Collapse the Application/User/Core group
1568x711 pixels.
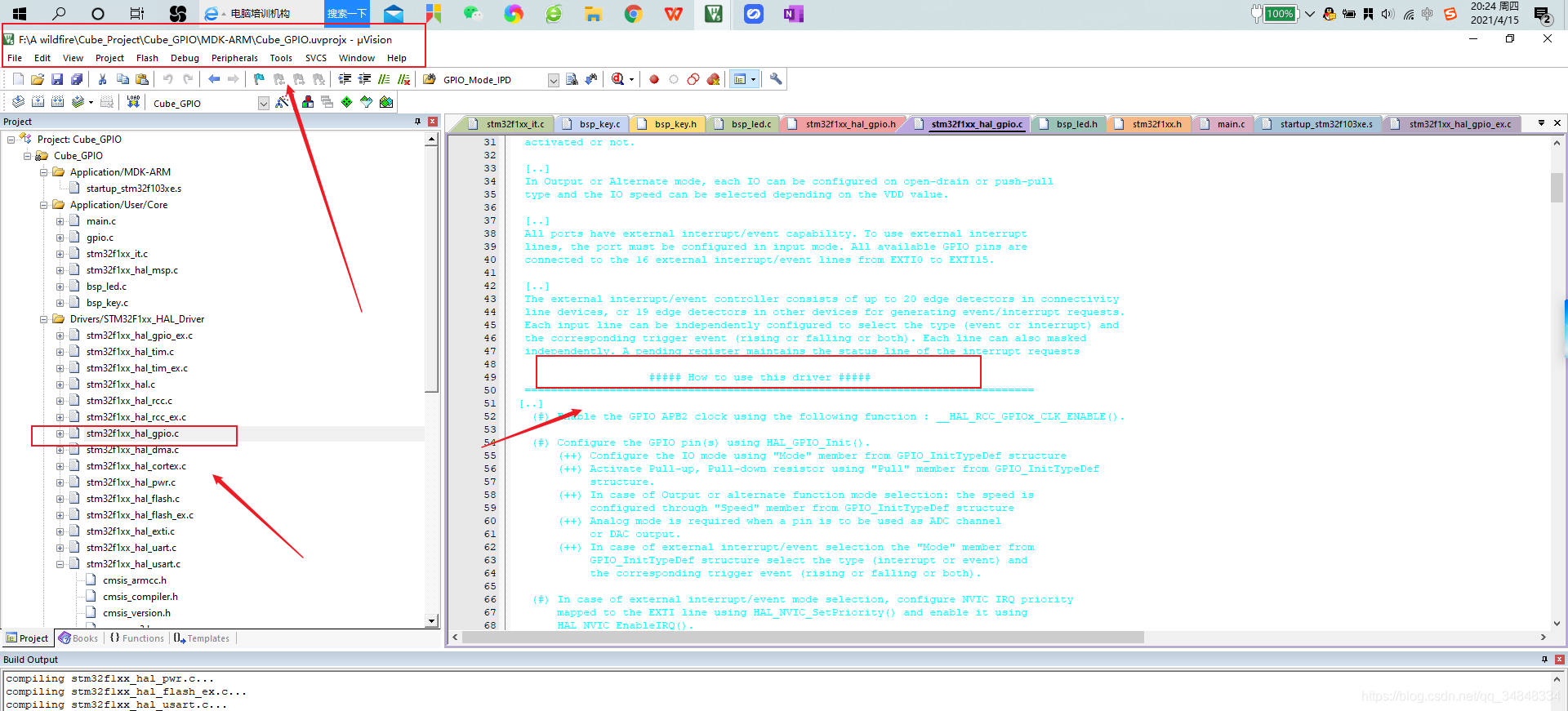[44, 205]
